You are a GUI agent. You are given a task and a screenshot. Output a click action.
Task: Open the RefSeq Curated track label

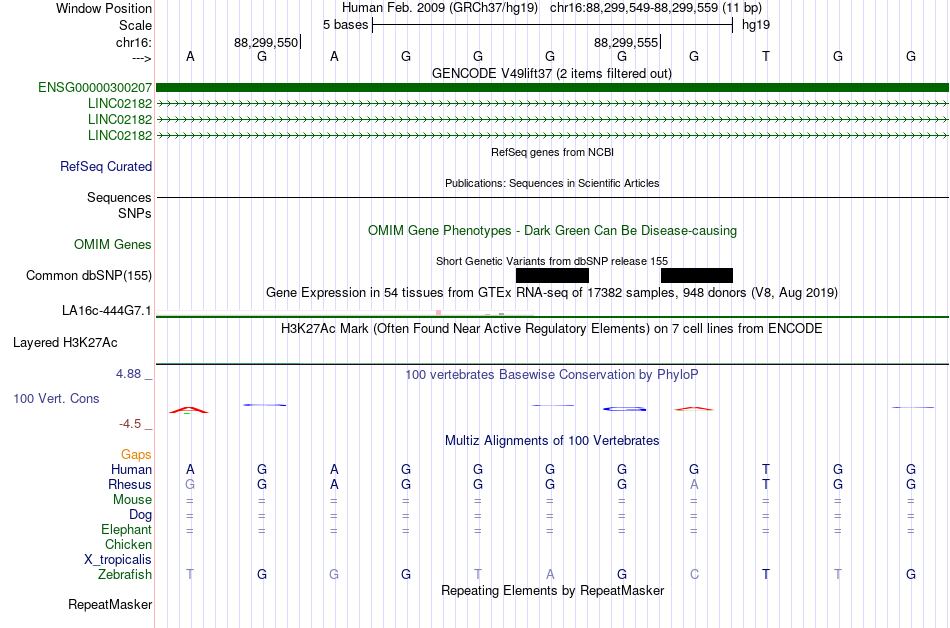tap(106, 167)
